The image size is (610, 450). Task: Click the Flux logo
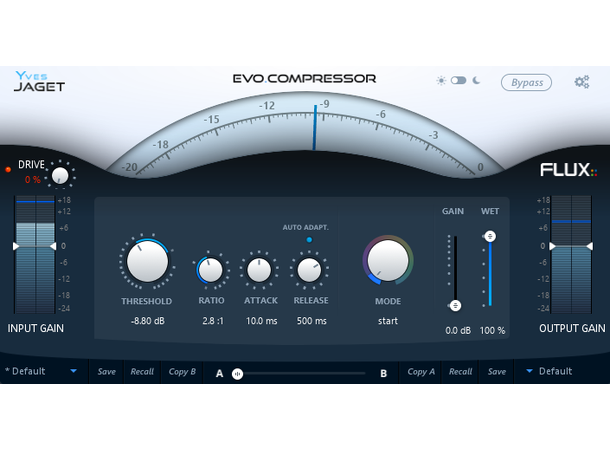point(568,170)
